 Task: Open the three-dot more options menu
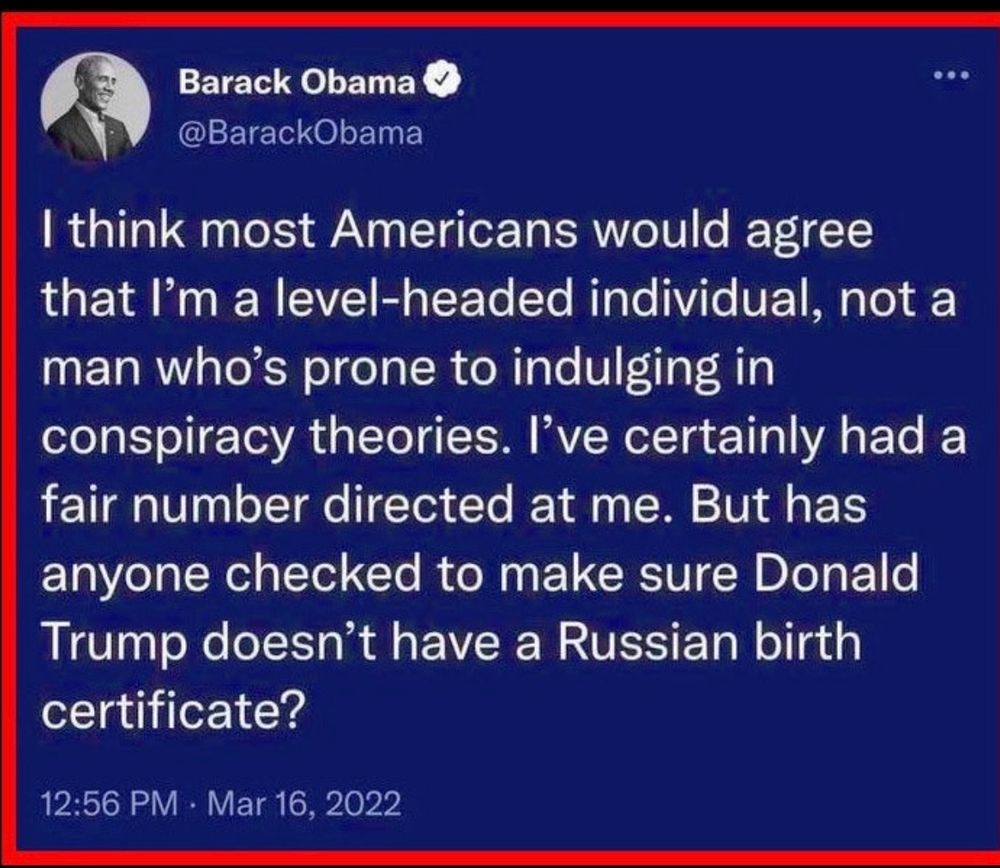point(952,75)
